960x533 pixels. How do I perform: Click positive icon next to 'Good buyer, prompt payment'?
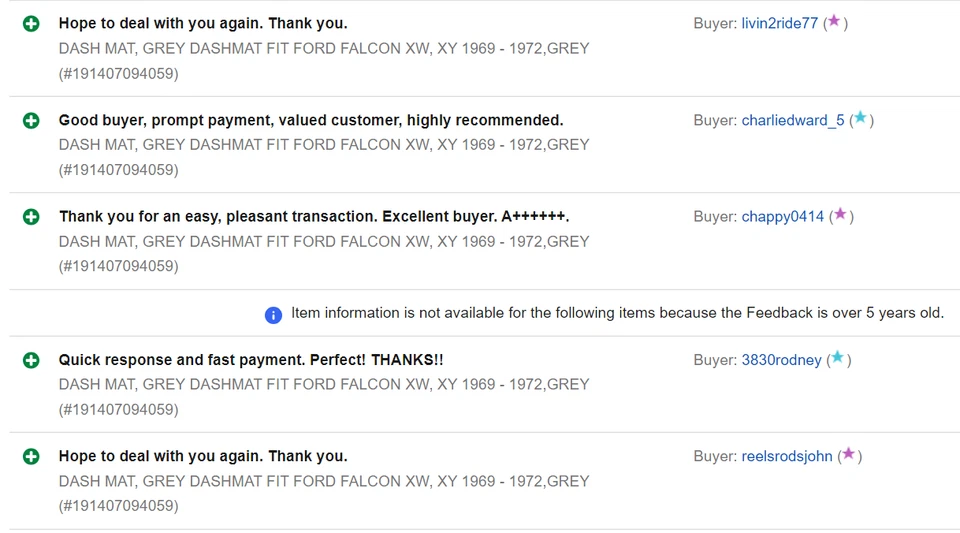(31, 120)
